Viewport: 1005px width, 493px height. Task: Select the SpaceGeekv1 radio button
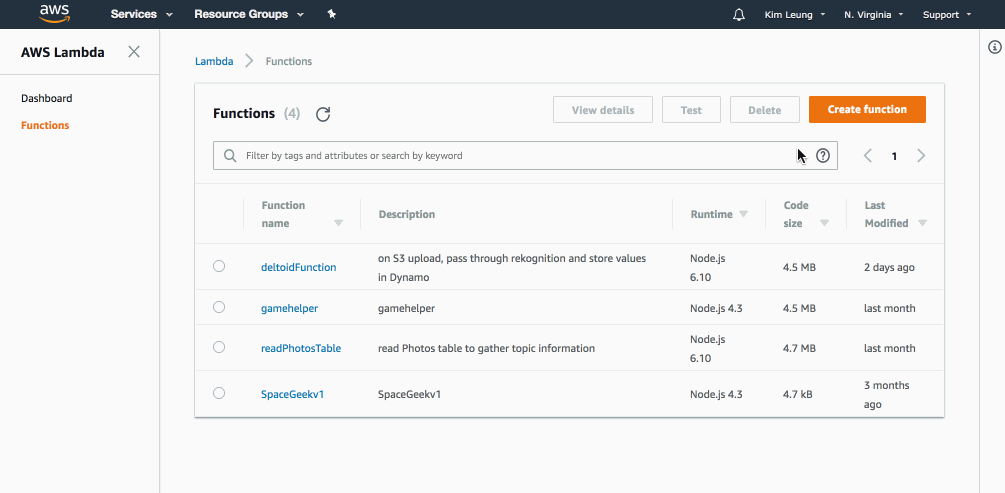pyautogui.click(x=219, y=393)
